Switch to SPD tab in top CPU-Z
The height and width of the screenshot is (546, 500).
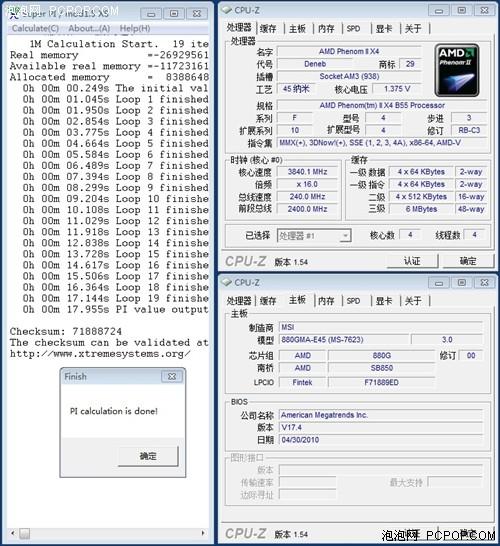coord(353,29)
